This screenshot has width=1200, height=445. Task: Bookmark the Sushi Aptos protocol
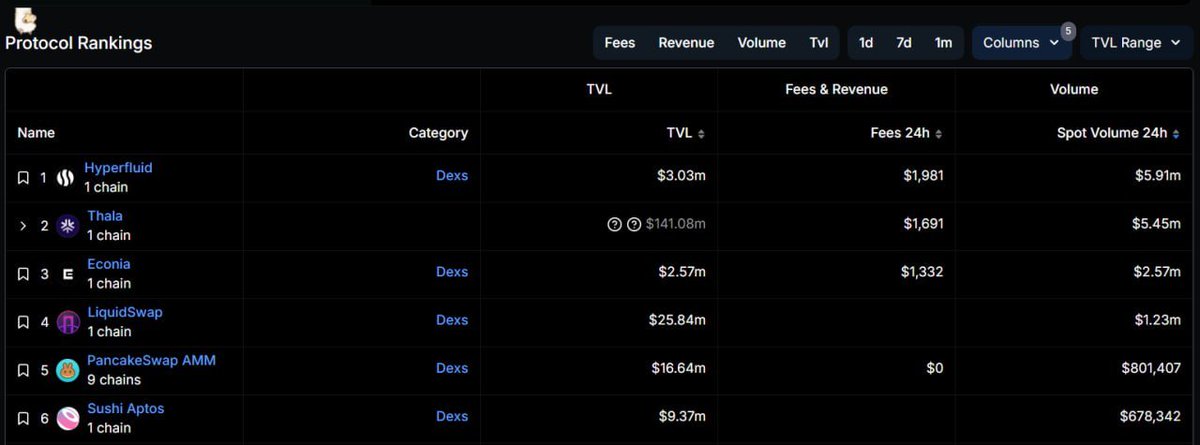[x=23, y=418]
